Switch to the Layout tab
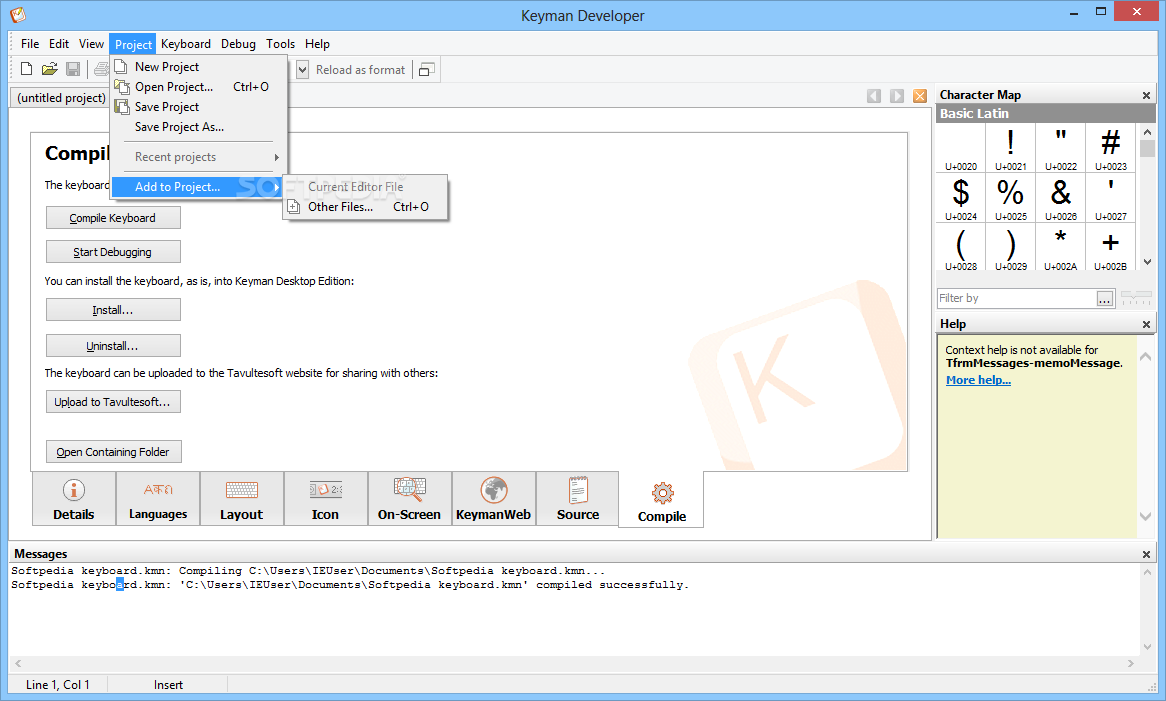1166x701 pixels. tap(242, 499)
